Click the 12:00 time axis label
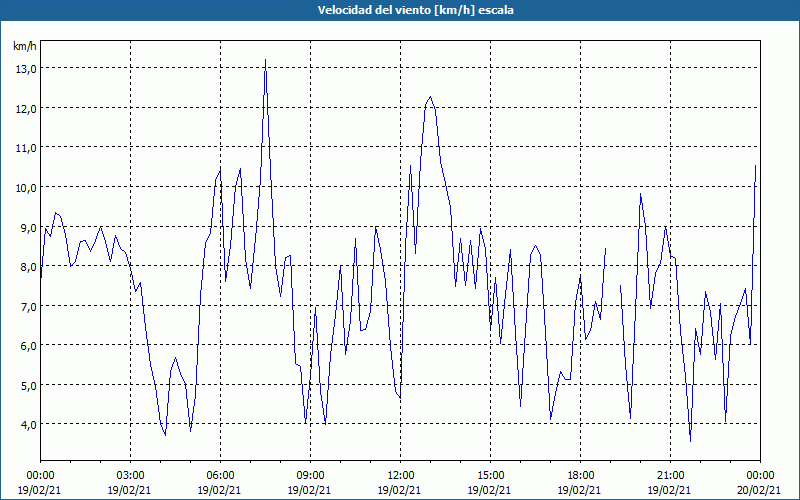The height and width of the screenshot is (500, 800). 400,476
